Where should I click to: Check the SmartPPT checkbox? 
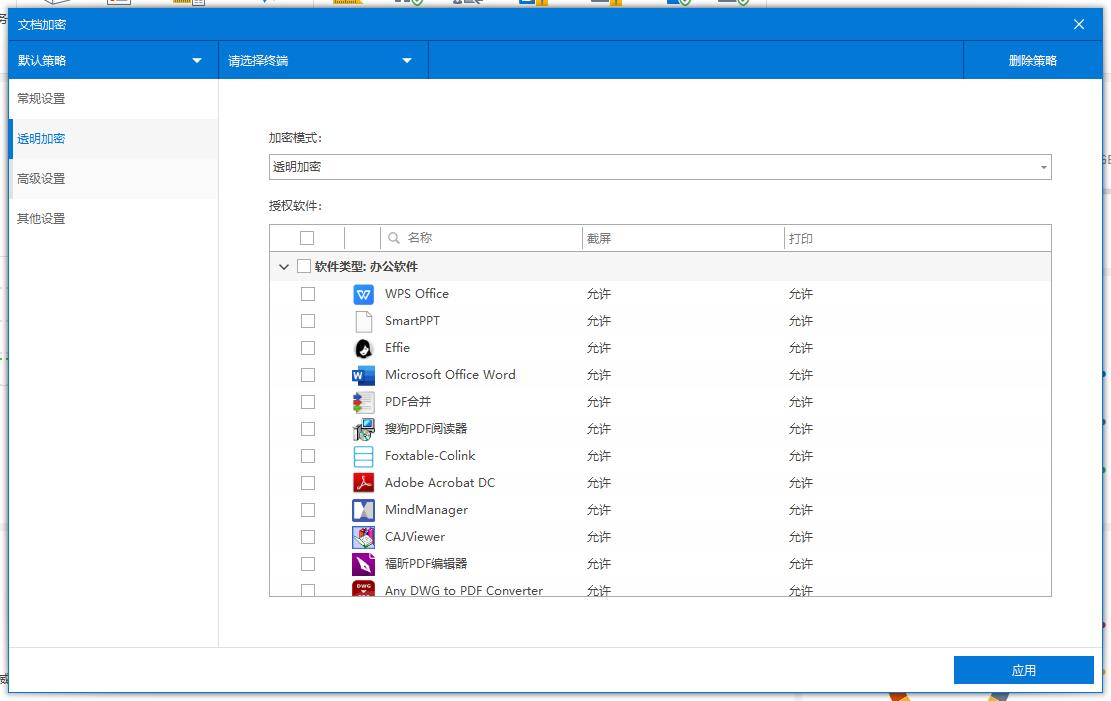pyautogui.click(x=307, y=321)
